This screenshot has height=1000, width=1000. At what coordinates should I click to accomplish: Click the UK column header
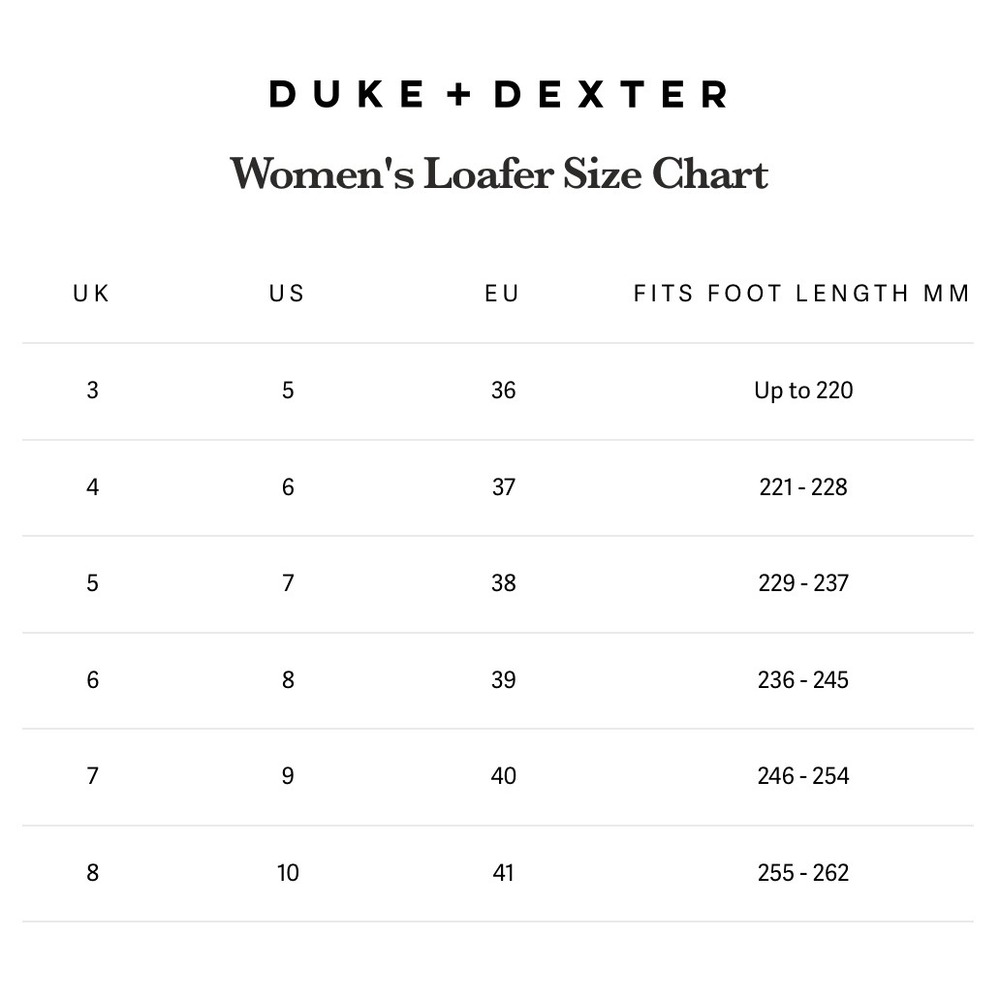[x=92, y=293]
